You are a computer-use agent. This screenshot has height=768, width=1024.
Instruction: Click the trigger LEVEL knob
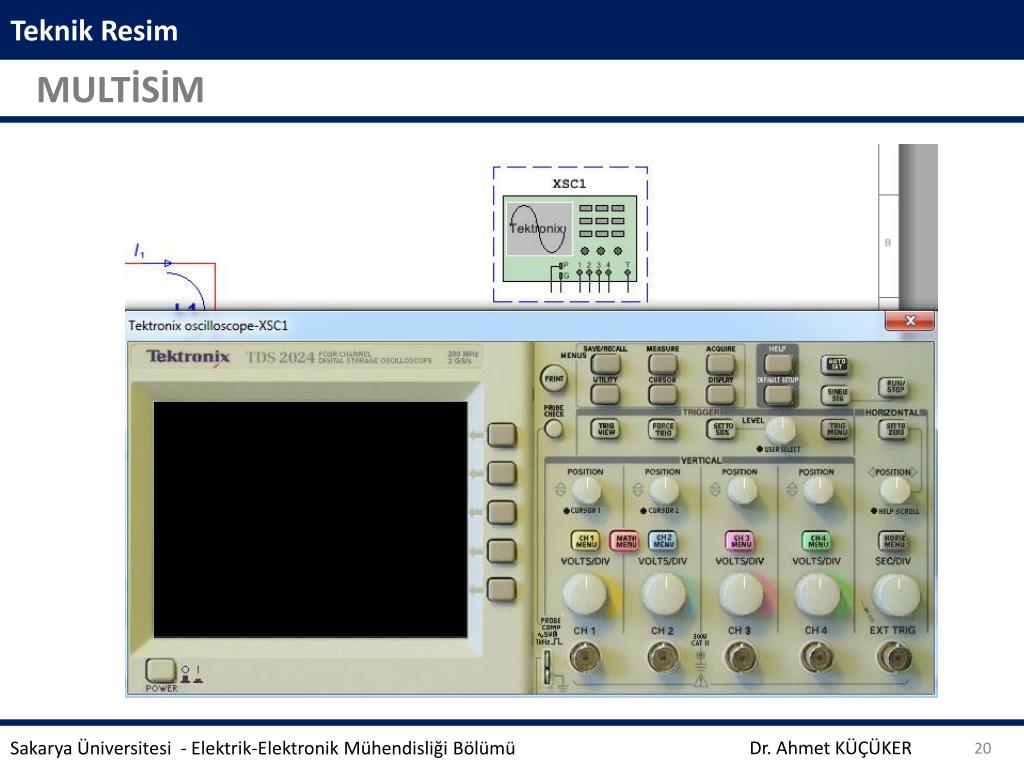pos(780,429)
